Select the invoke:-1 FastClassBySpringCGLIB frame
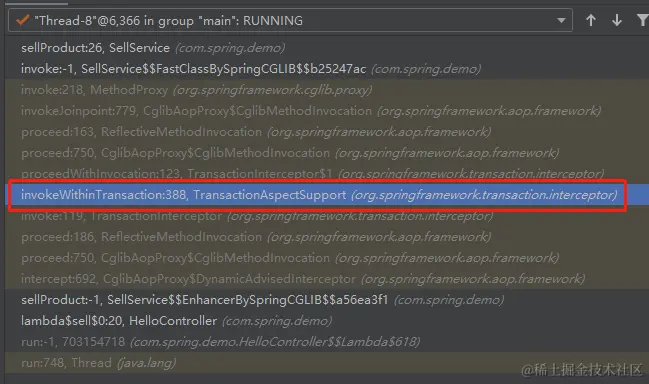This screenshot has width=649, height=384. tap(327, 69)
